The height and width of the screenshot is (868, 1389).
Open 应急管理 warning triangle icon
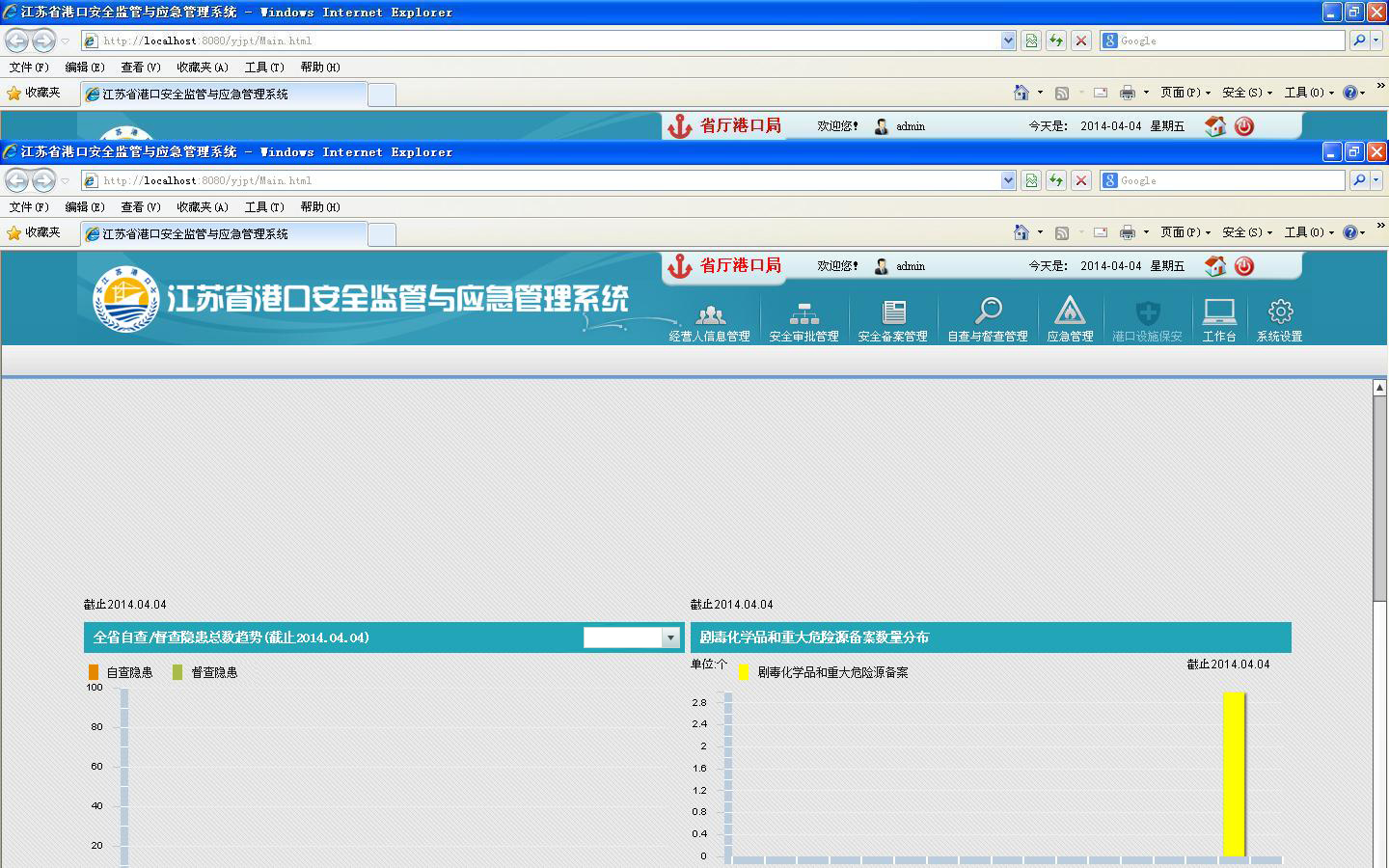(x=1070, y=312)
